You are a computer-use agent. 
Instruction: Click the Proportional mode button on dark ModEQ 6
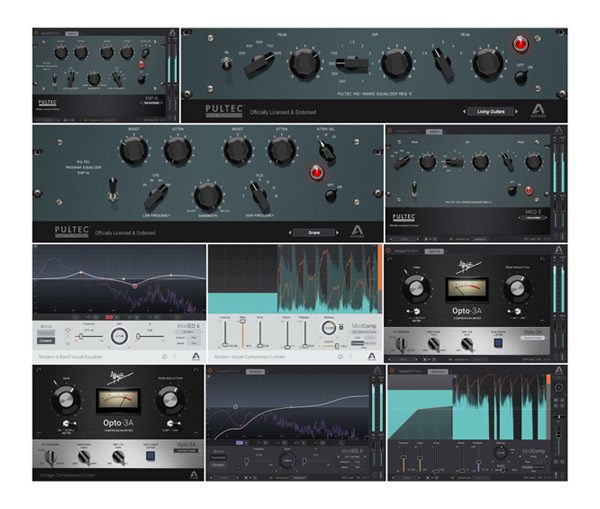click(218, 458)
